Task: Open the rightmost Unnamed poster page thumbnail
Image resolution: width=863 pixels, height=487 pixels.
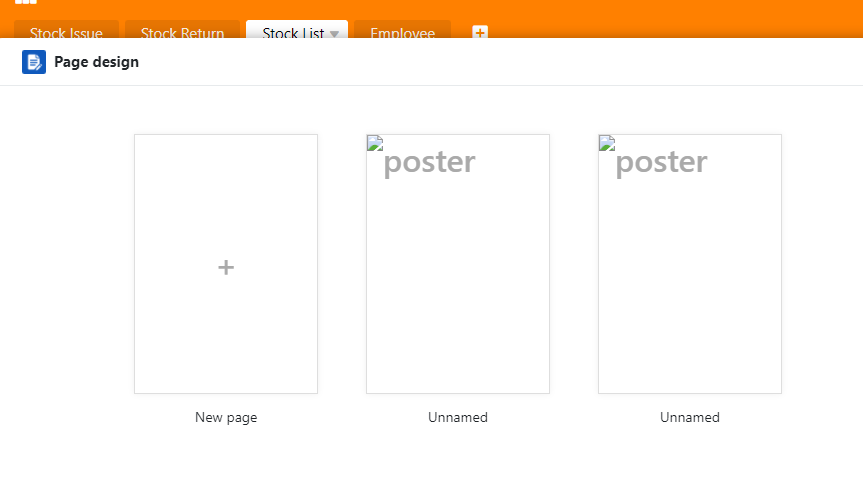Action: (x=690, y=280)
